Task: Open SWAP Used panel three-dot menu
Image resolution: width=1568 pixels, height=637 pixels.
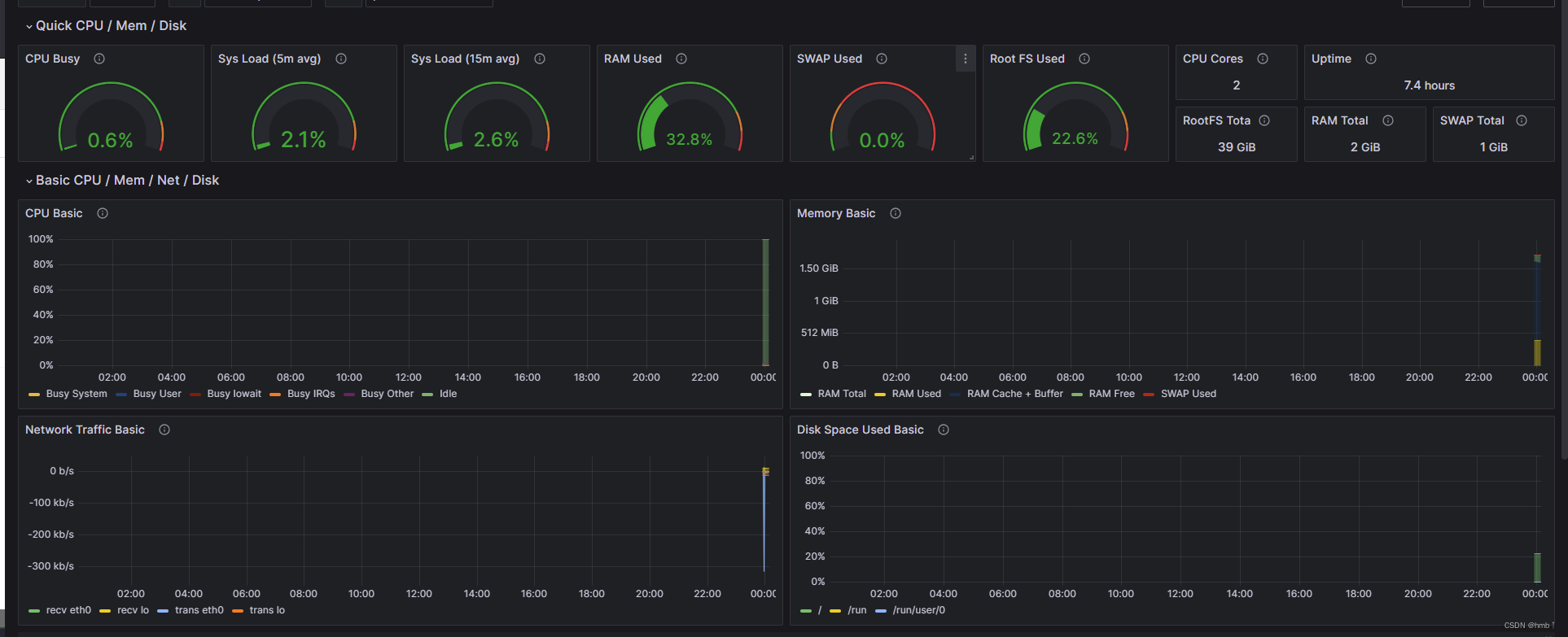Action: pyautogui.click(x=966, y=59)
